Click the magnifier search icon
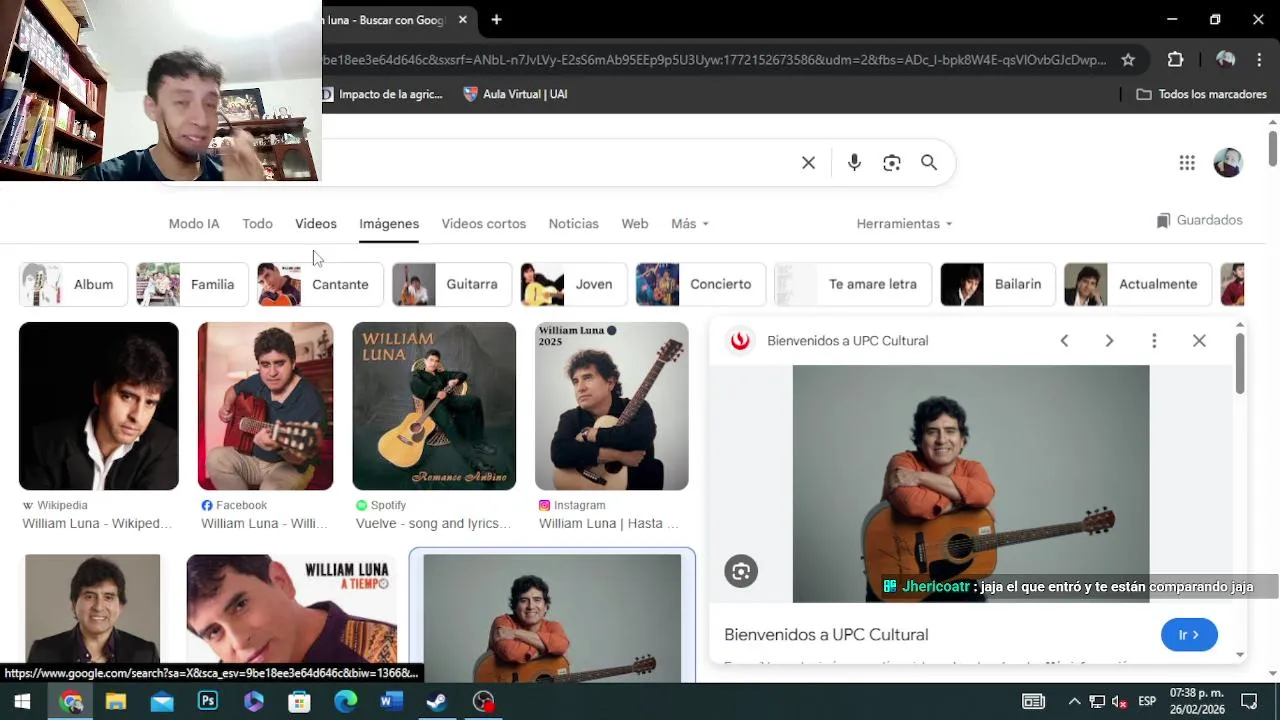 click(x=929, y=163)
